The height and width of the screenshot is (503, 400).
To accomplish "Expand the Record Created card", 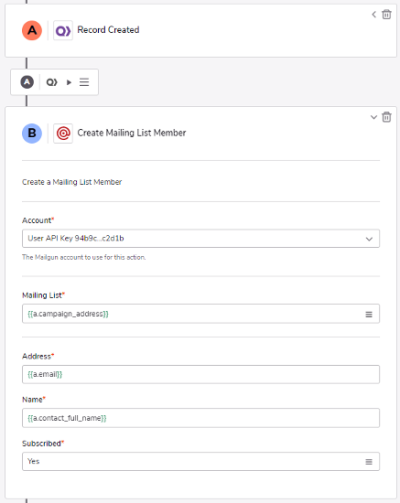I will (x=374, y=14).
